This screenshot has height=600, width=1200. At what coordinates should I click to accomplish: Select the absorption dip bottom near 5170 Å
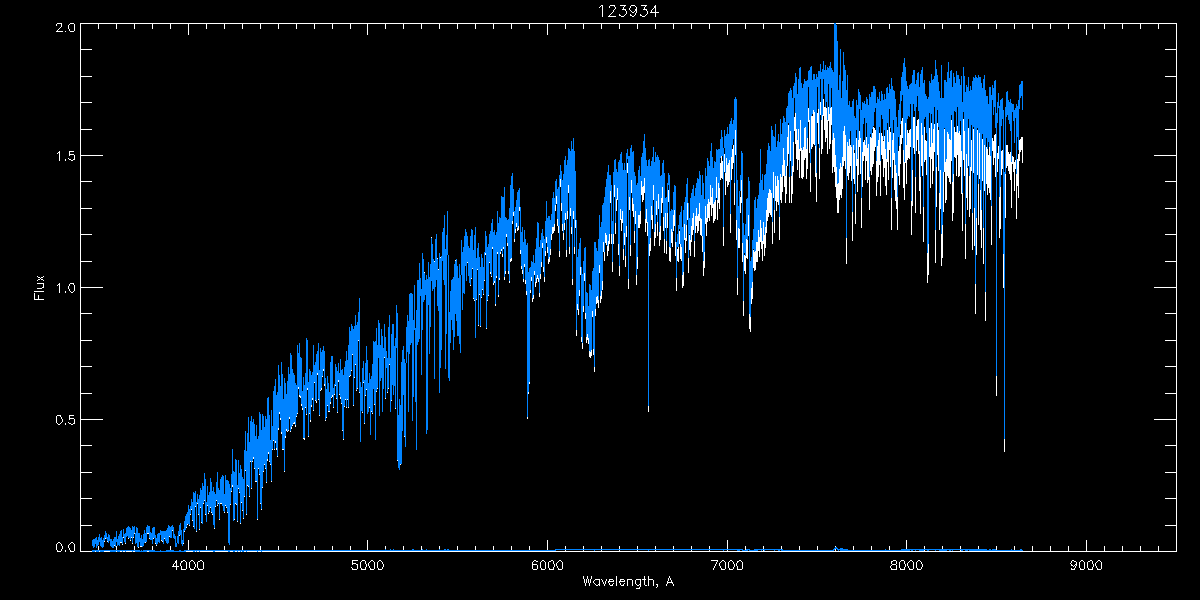[399, 465]
